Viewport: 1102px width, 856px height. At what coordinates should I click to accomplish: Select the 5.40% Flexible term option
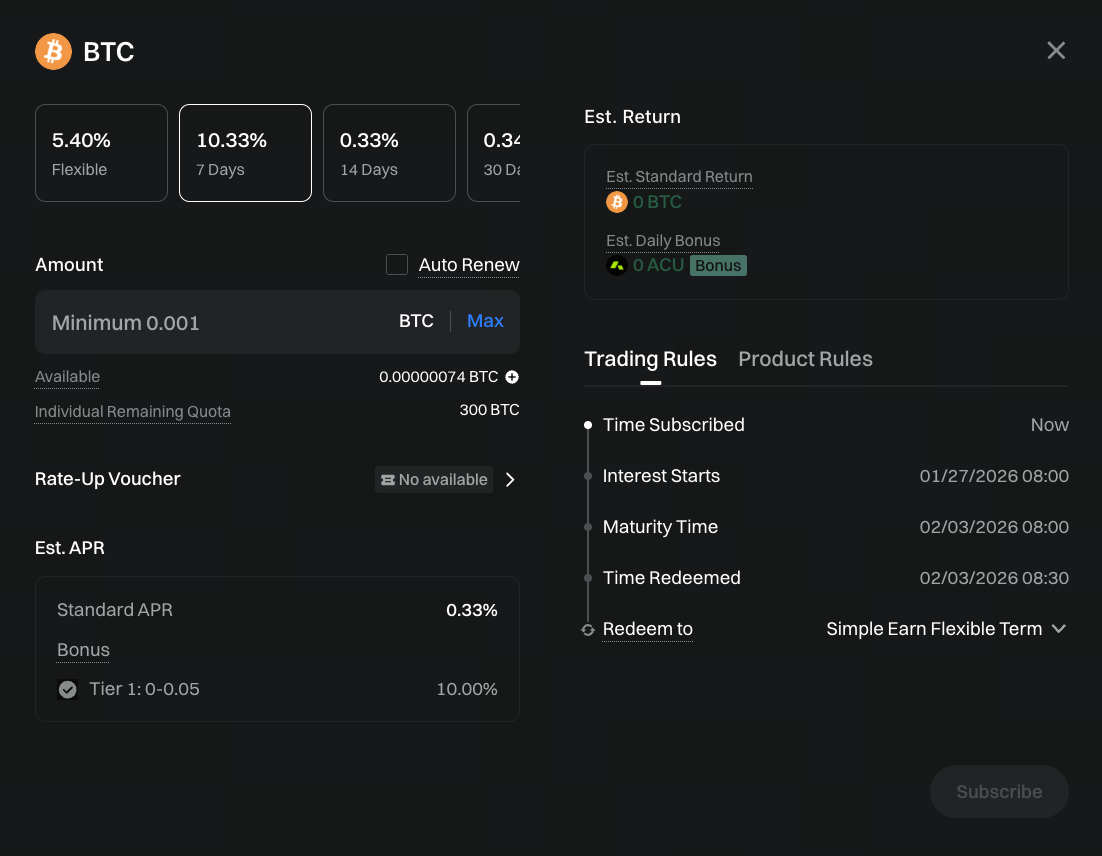point(101,153)
